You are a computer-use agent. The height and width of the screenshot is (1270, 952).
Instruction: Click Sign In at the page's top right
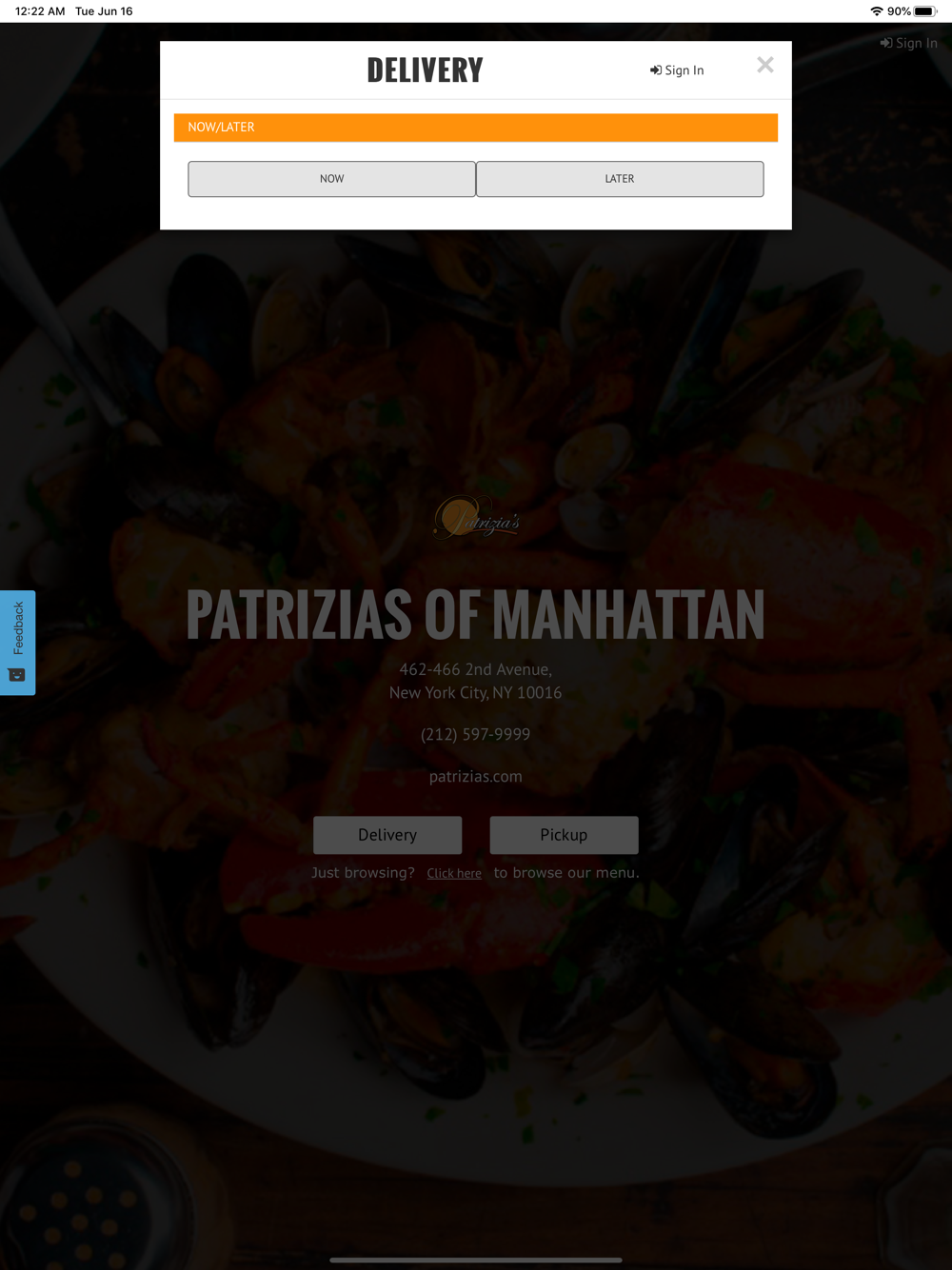(909, 43)
